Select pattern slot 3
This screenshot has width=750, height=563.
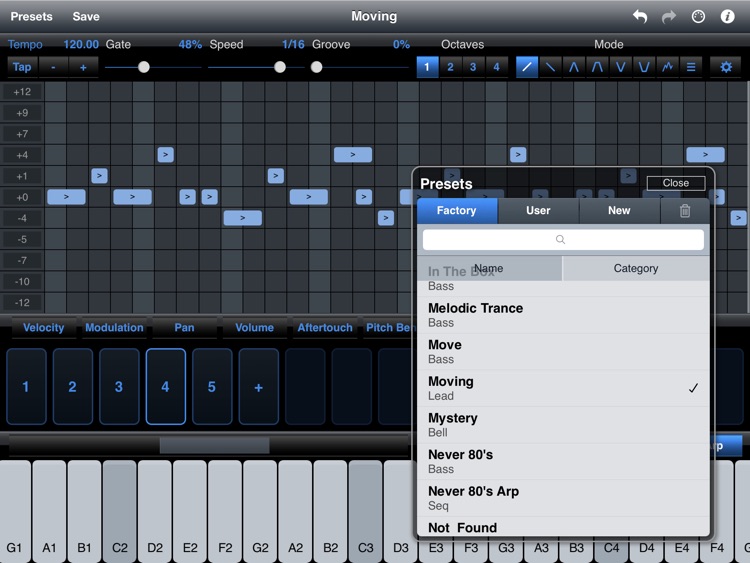(x=119, y=387)
